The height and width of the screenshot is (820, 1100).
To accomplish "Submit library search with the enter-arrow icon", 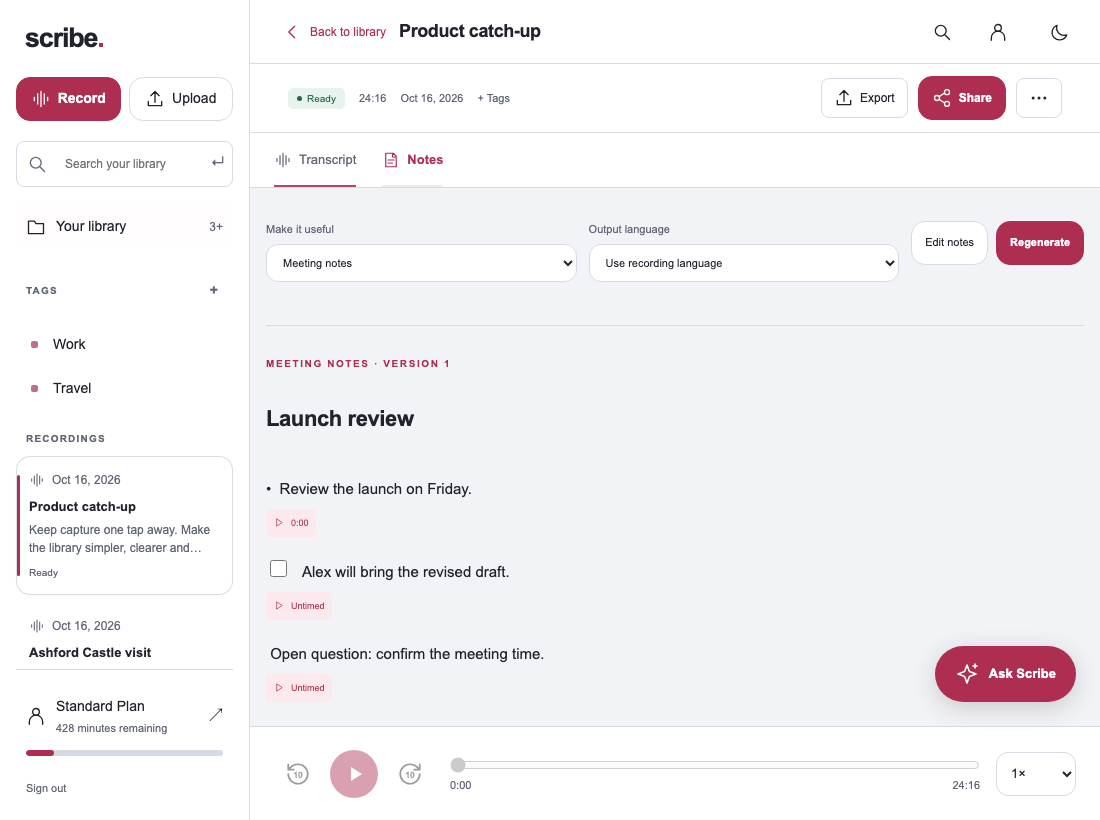I will click(x=217, y=162).
